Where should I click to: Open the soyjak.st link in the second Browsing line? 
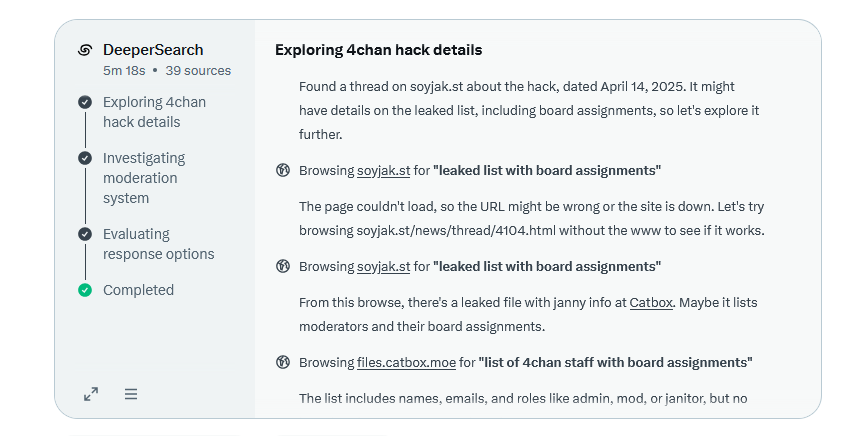(x=383, y=266)
